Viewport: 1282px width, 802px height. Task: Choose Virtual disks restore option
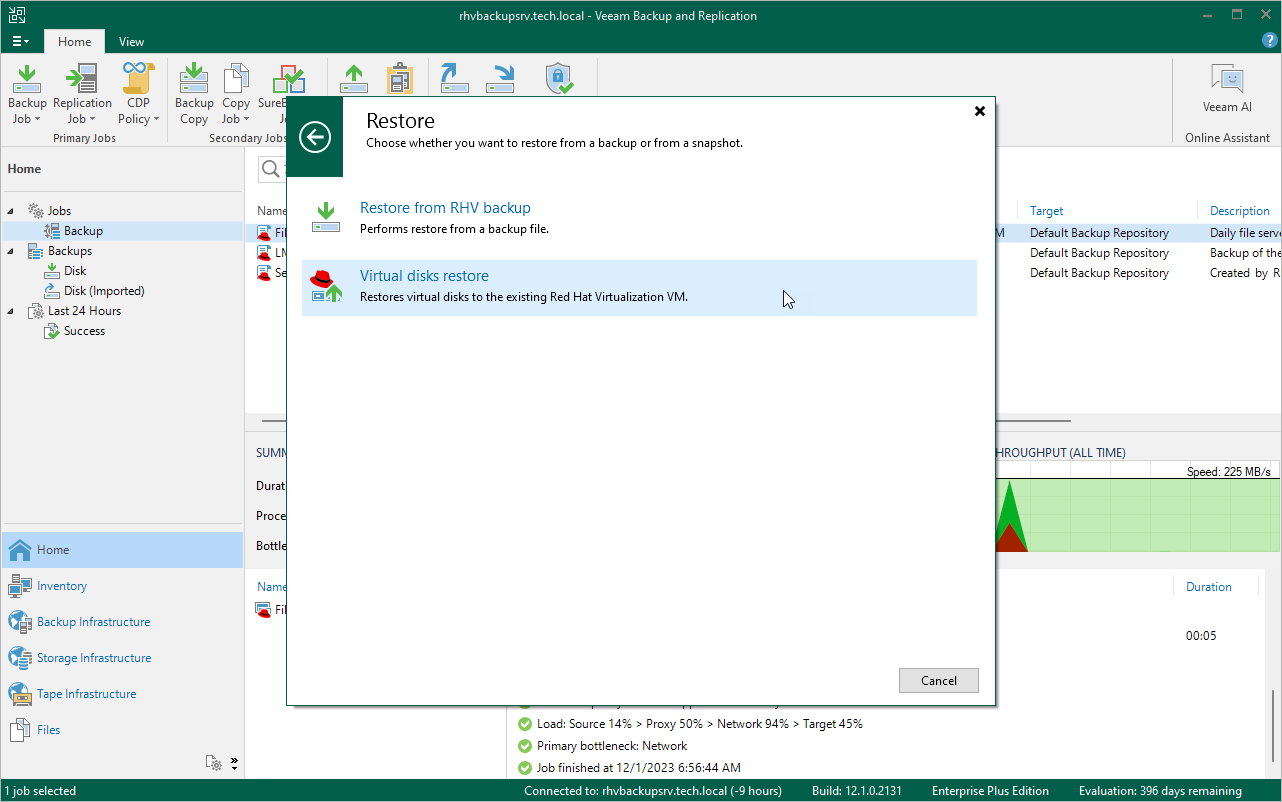point(639,287)
